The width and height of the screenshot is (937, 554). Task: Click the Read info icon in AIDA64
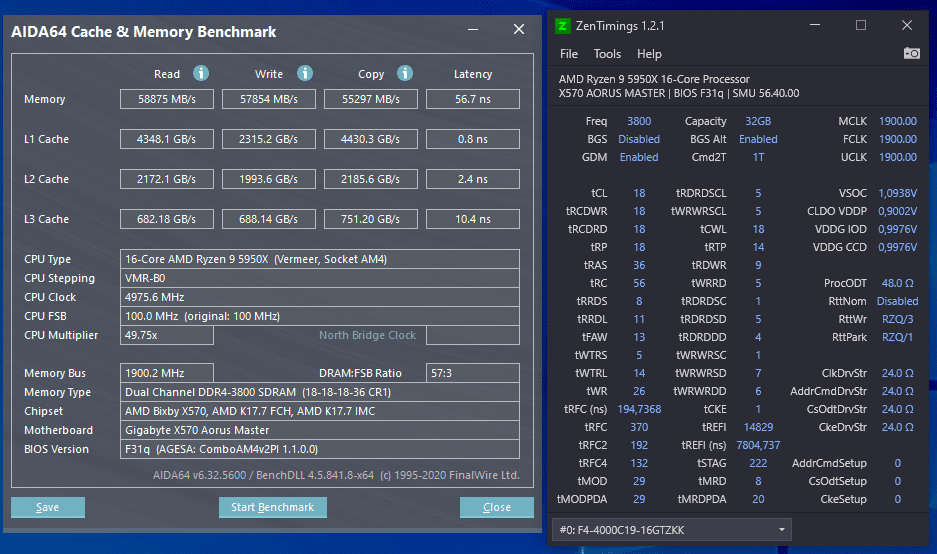coord(201,73)
